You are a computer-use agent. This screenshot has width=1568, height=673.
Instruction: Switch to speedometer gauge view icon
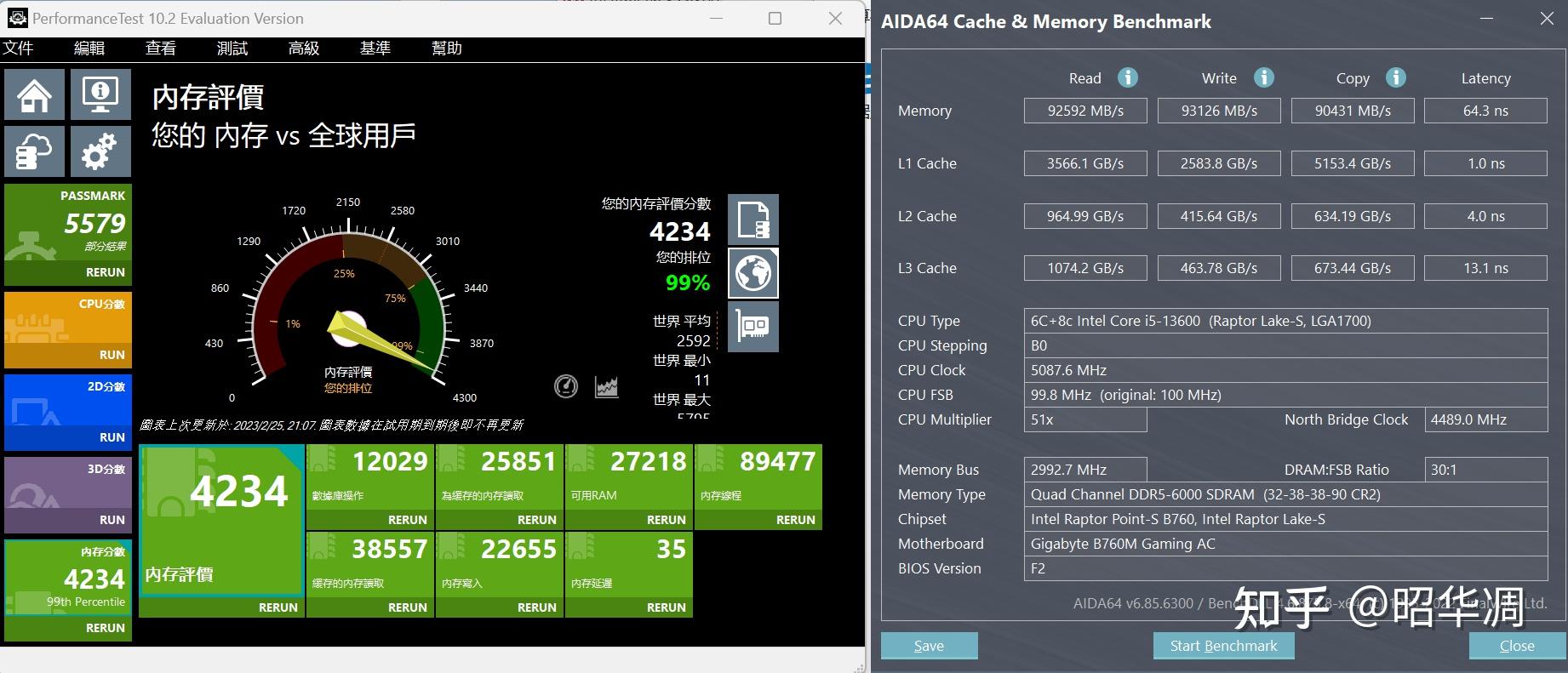(566, 386)
